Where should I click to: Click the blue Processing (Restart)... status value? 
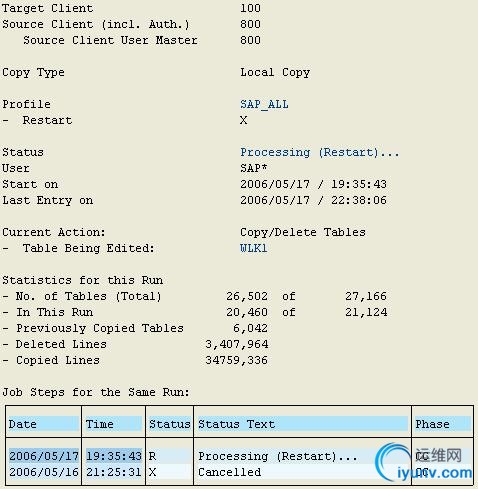tap(320, 152)
